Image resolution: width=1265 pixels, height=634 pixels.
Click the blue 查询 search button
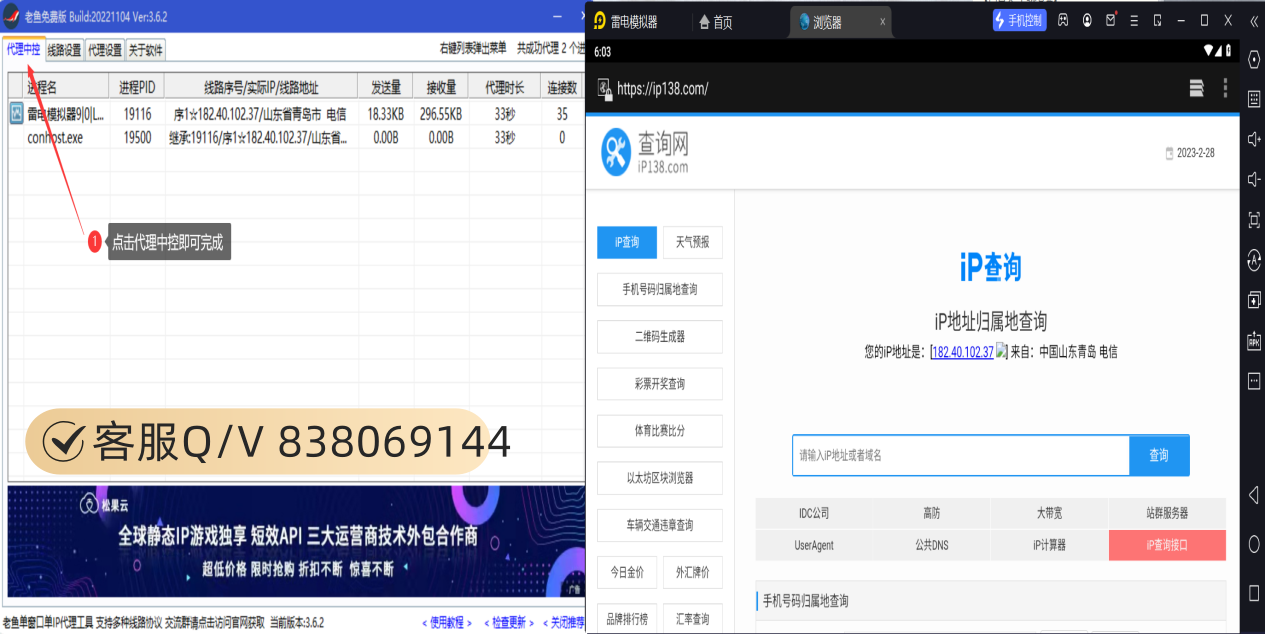tap(1158, 455)
